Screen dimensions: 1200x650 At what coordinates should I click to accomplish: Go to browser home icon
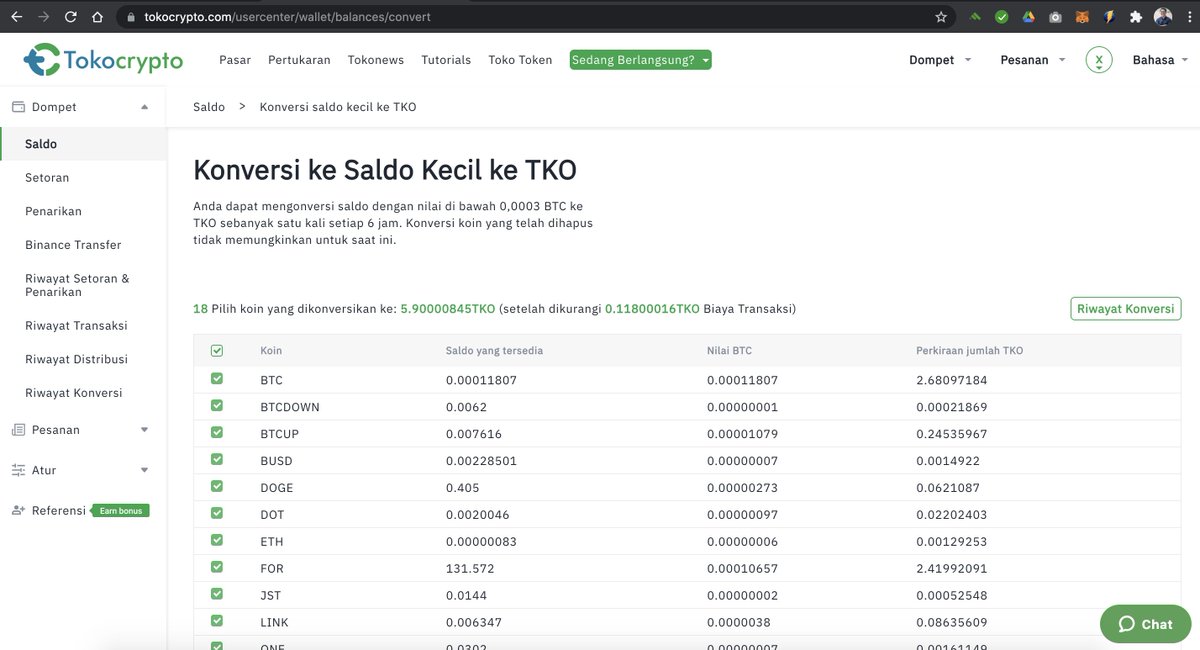click(97, 17)
